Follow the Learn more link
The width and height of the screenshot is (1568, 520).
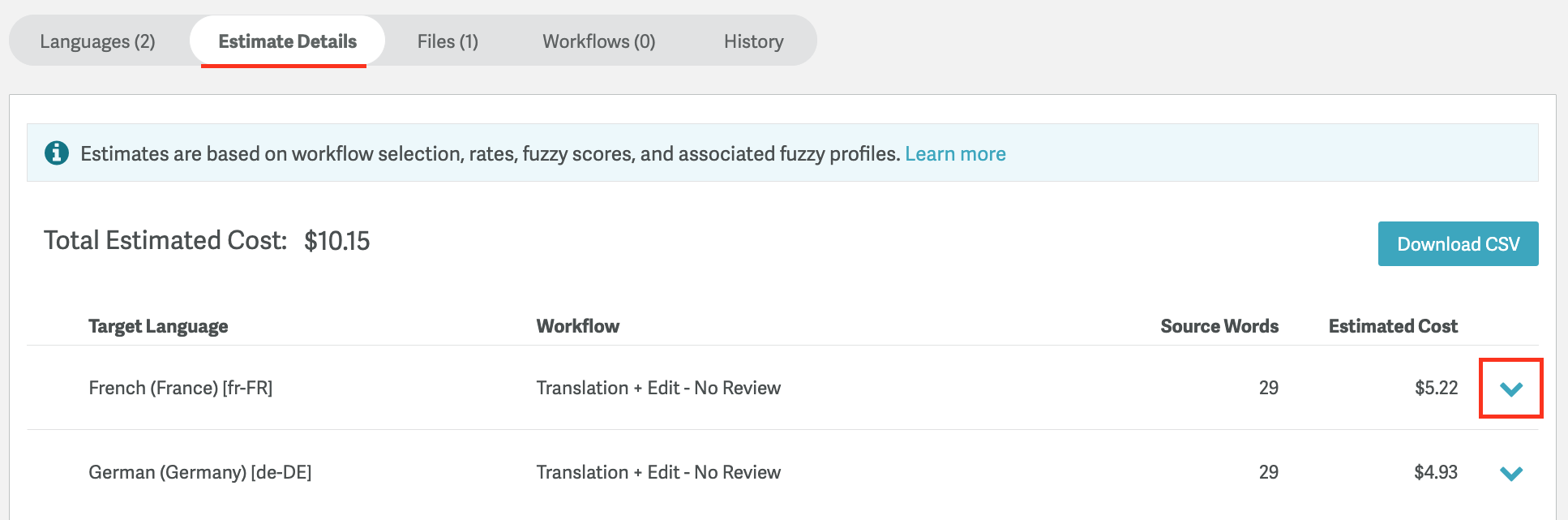(x=955, y=153)
